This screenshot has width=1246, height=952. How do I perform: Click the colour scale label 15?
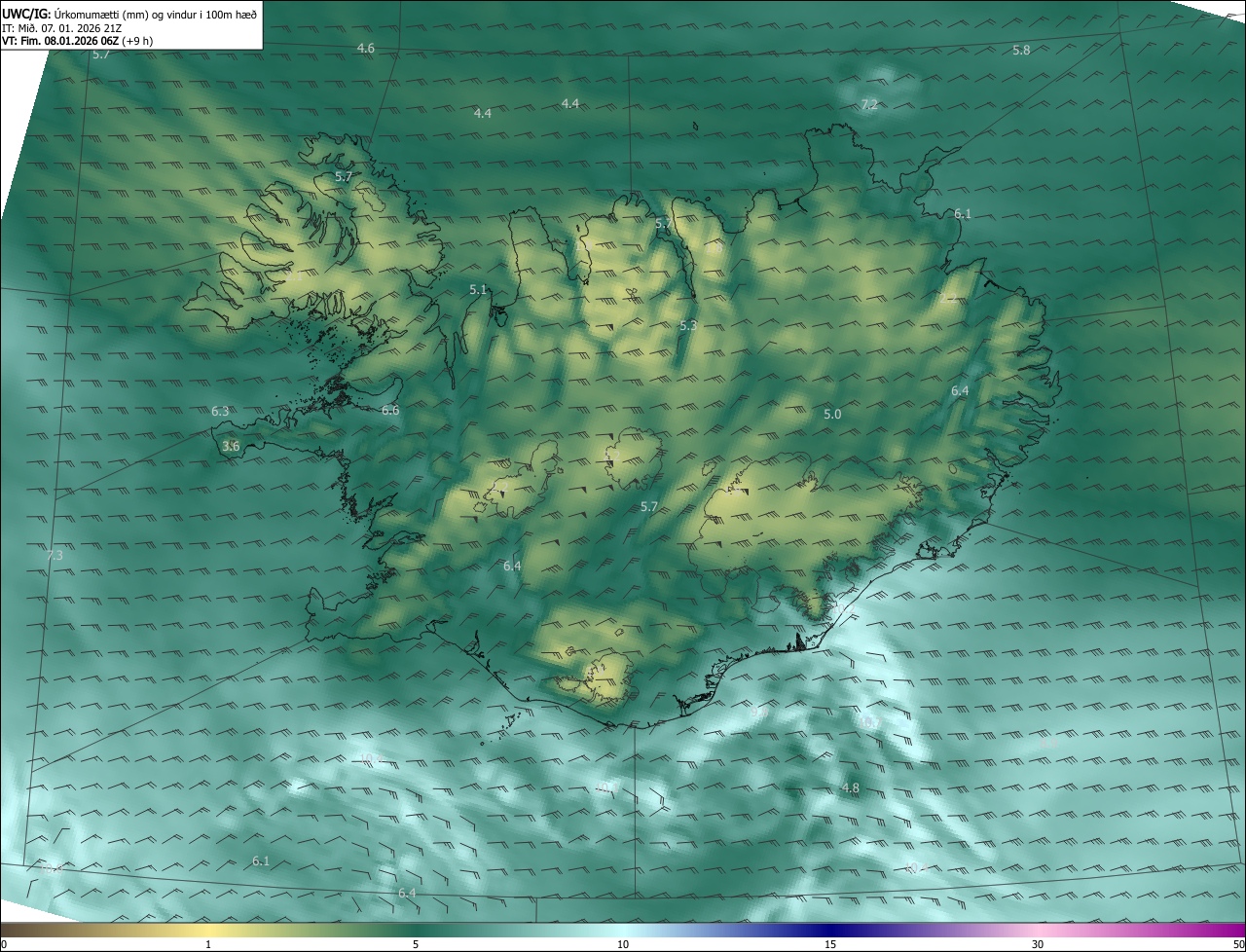(830, 944)
